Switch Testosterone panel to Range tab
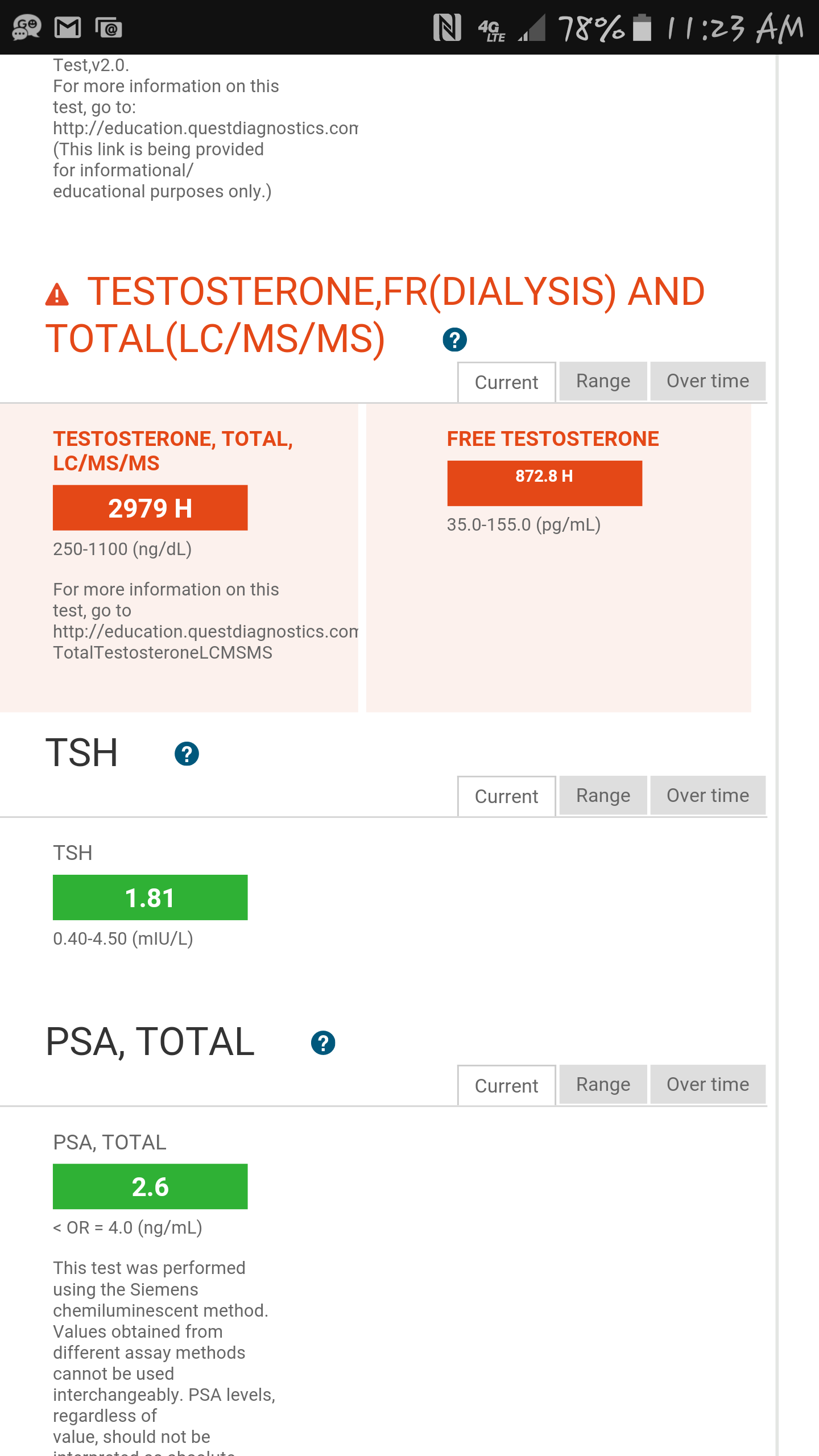The height and width of the screenshot is (1456, 819). tap(603, 381)
